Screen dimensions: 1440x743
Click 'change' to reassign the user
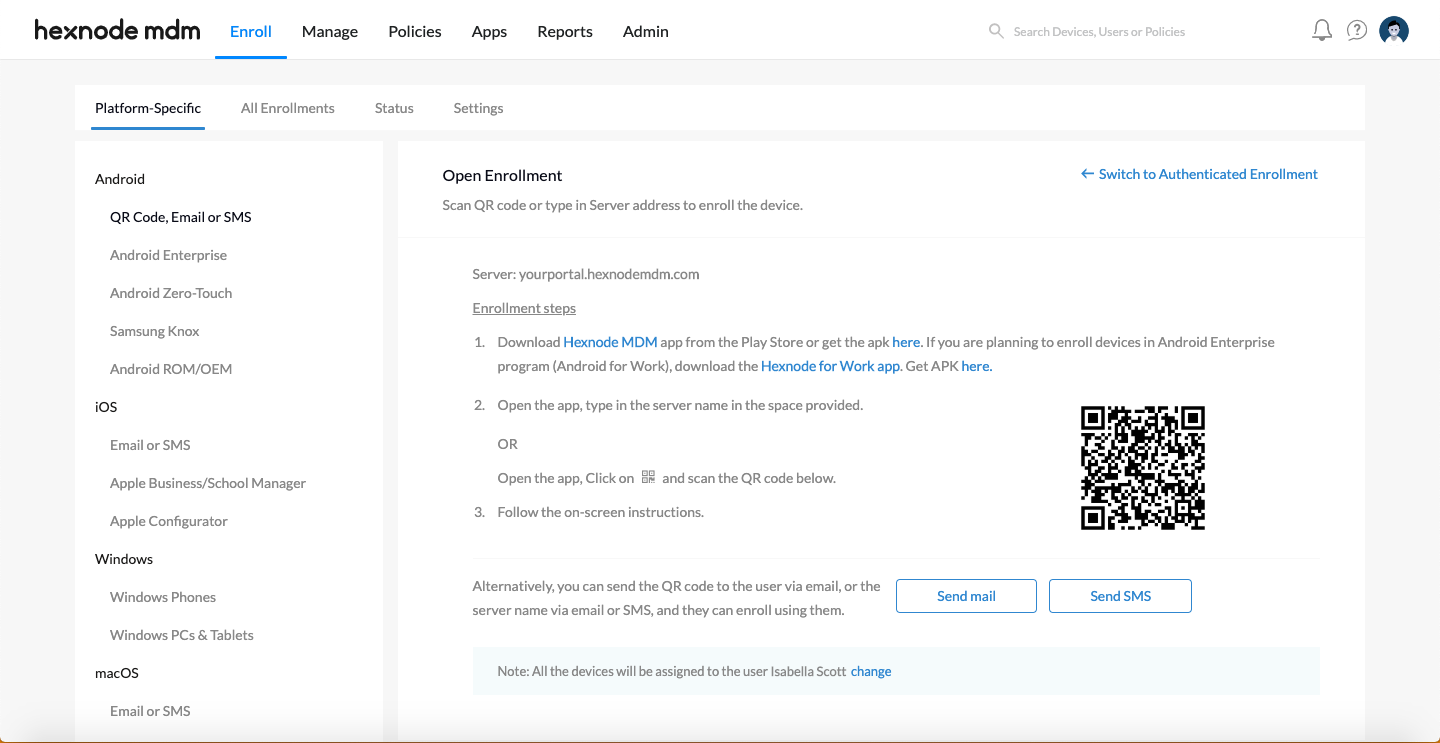pyautogui.click(x=871, y=672)
